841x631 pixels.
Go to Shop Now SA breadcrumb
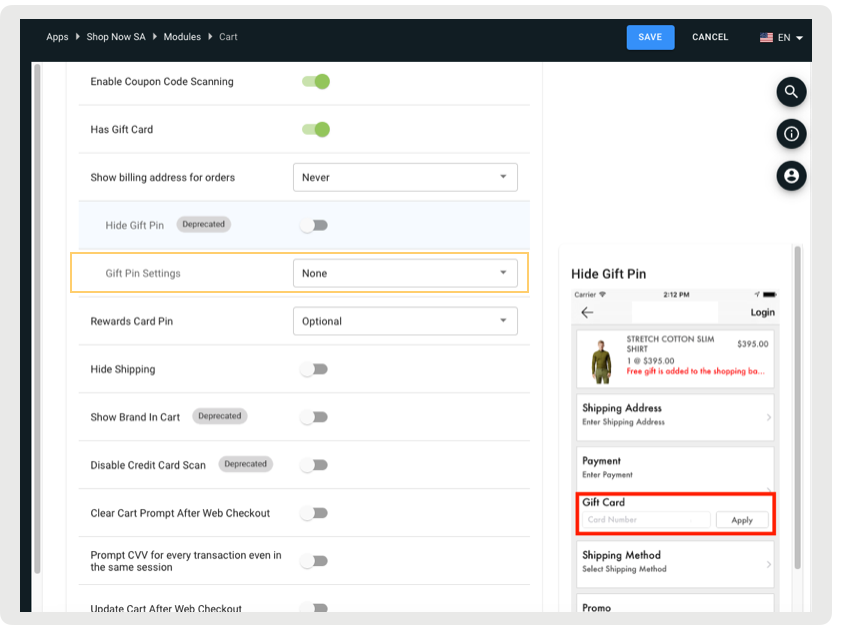tap(116, 37)
